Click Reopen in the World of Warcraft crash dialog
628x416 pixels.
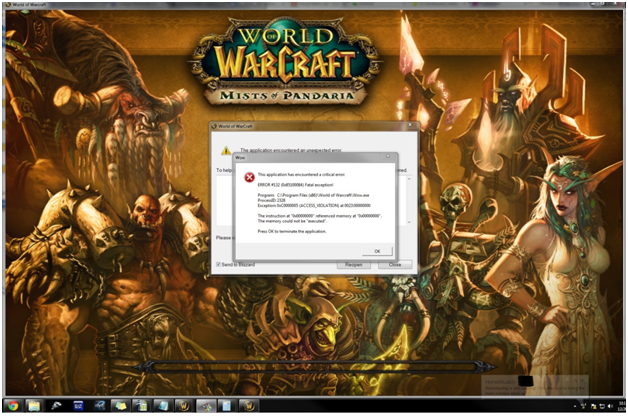click(x=353, y=265)
